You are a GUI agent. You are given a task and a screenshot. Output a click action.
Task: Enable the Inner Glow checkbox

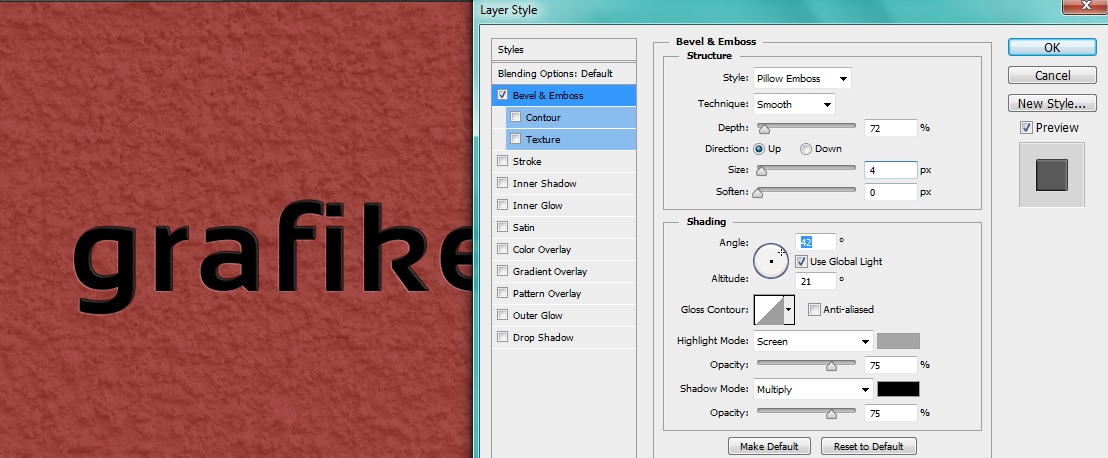[x=502, y=205]
